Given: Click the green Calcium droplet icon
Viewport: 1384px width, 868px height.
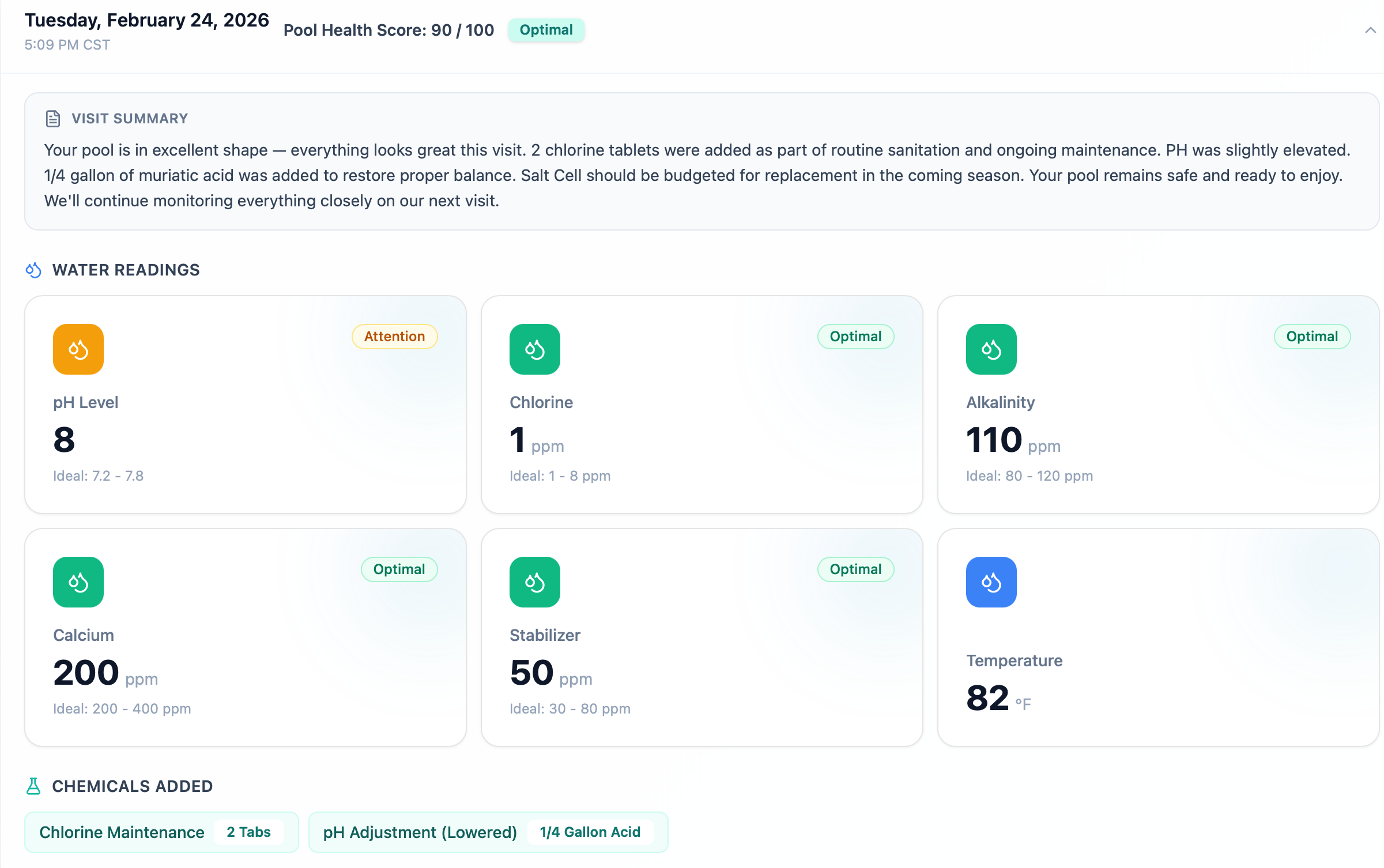Looking at the screenshot, I should click(x=78, y=582).
